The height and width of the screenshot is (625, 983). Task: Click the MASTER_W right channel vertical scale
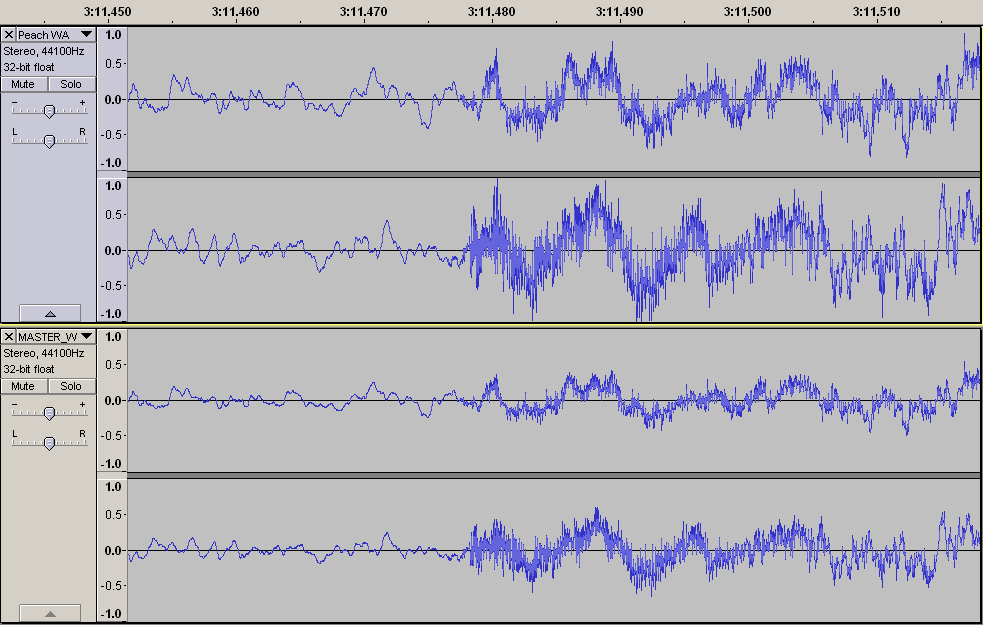[x=112, y=550]
